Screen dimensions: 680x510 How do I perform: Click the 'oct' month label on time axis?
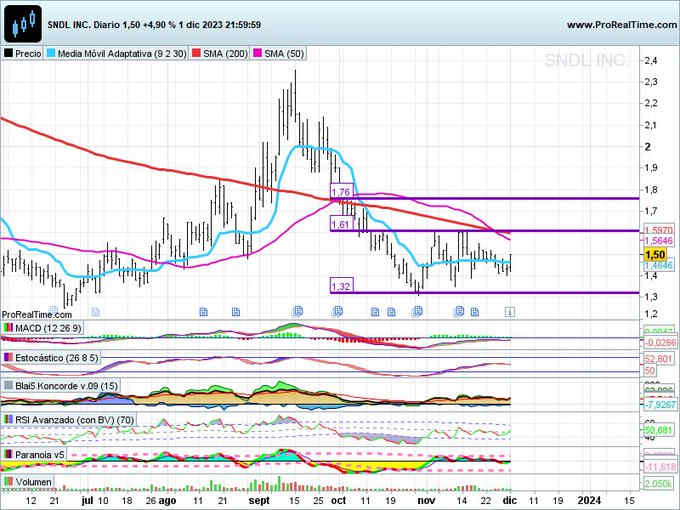click(338, 500)
